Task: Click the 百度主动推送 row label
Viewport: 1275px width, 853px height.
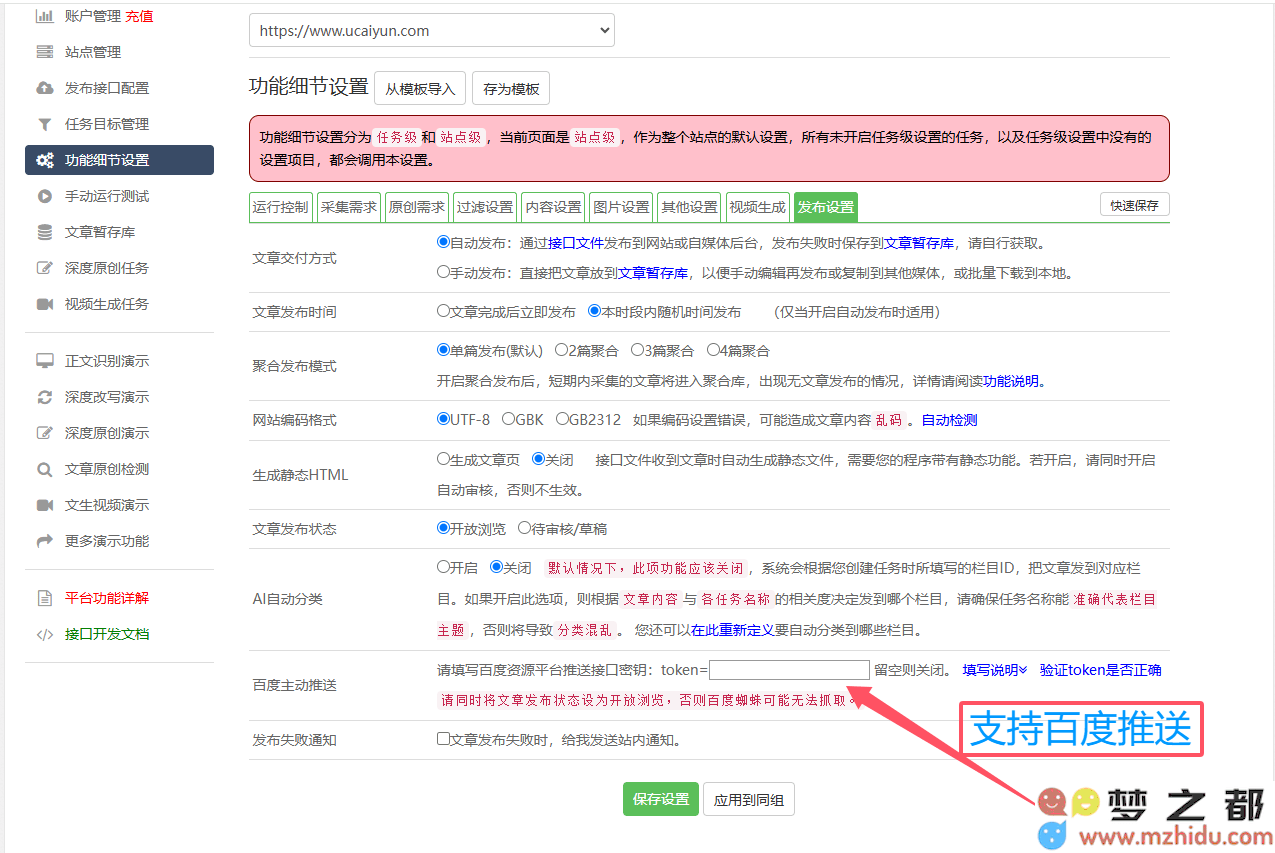Action: coord(294,686)
